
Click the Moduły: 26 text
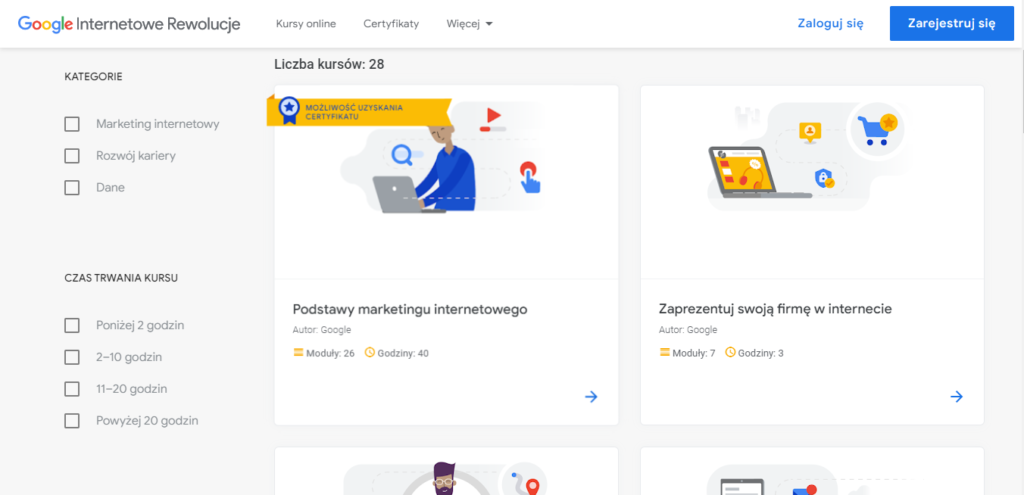tap(330, 353)
